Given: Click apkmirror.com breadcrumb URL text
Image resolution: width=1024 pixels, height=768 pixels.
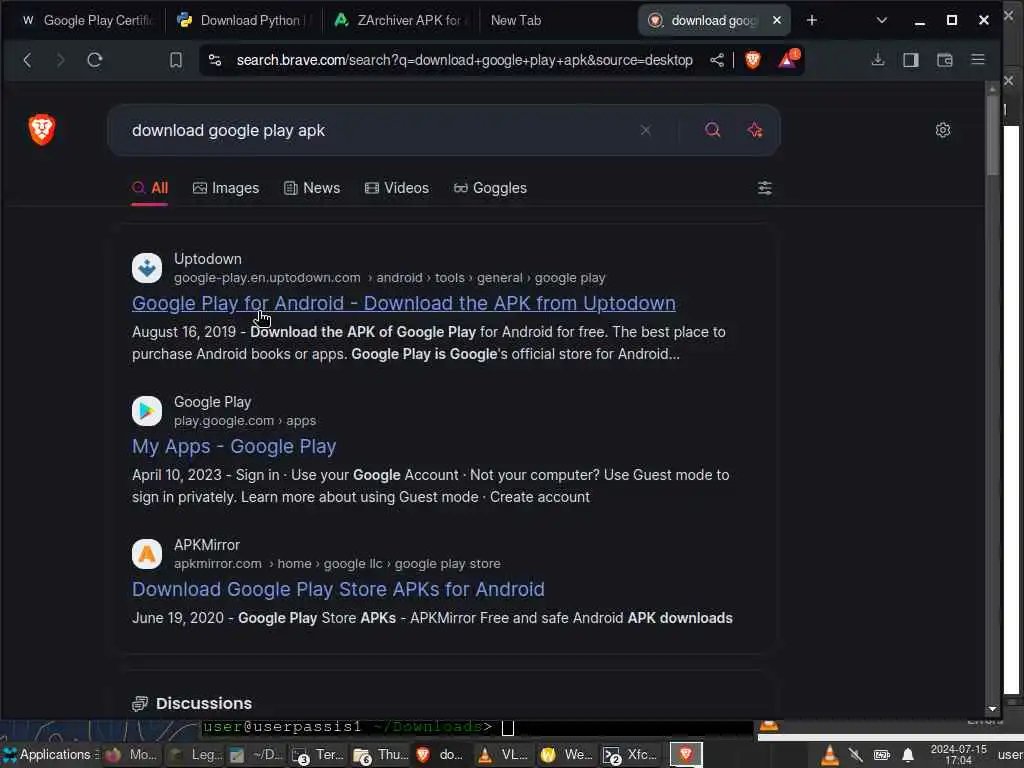Looking at the screenshot, I should click(337, 564).
